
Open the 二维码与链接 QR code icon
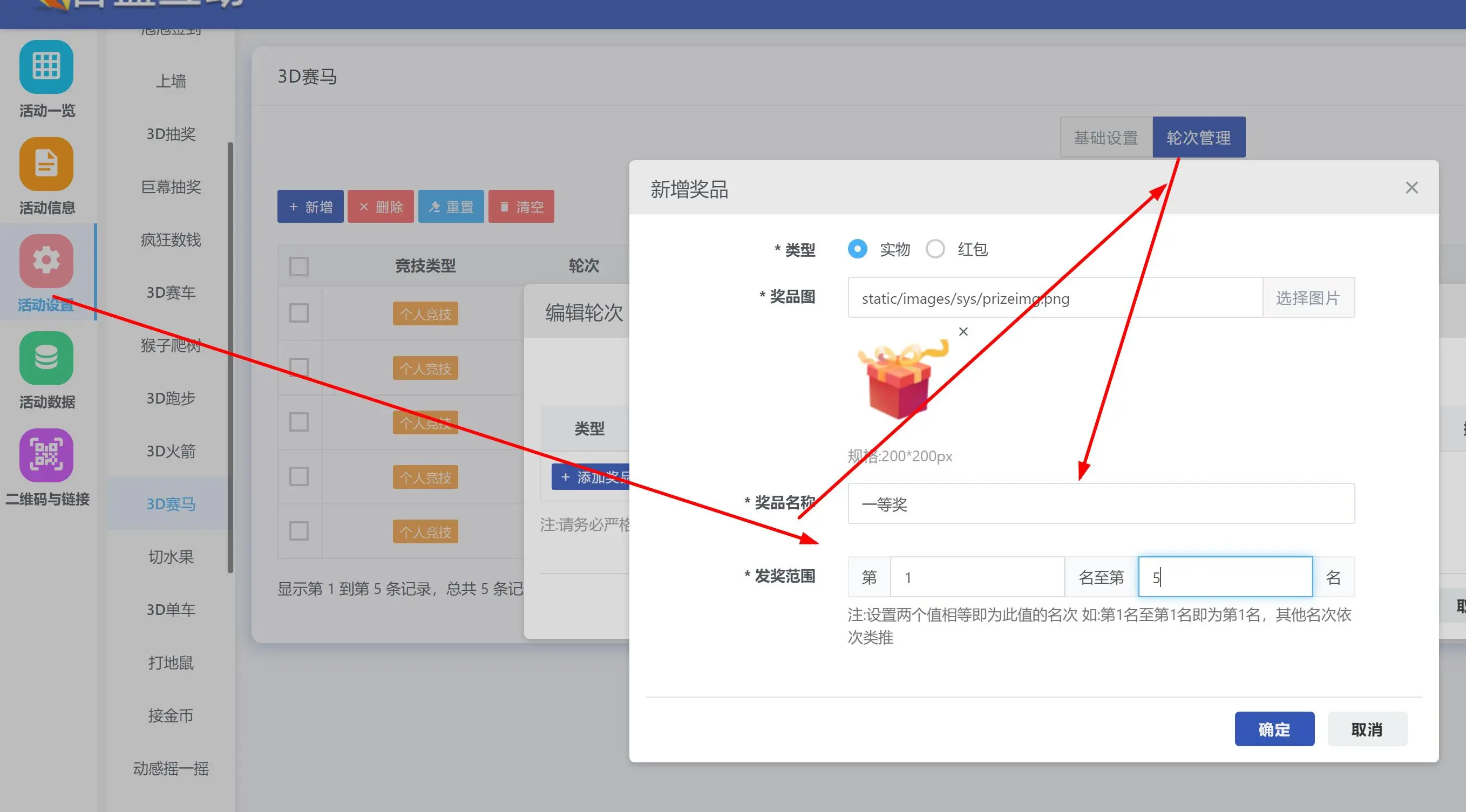(46, 455)
